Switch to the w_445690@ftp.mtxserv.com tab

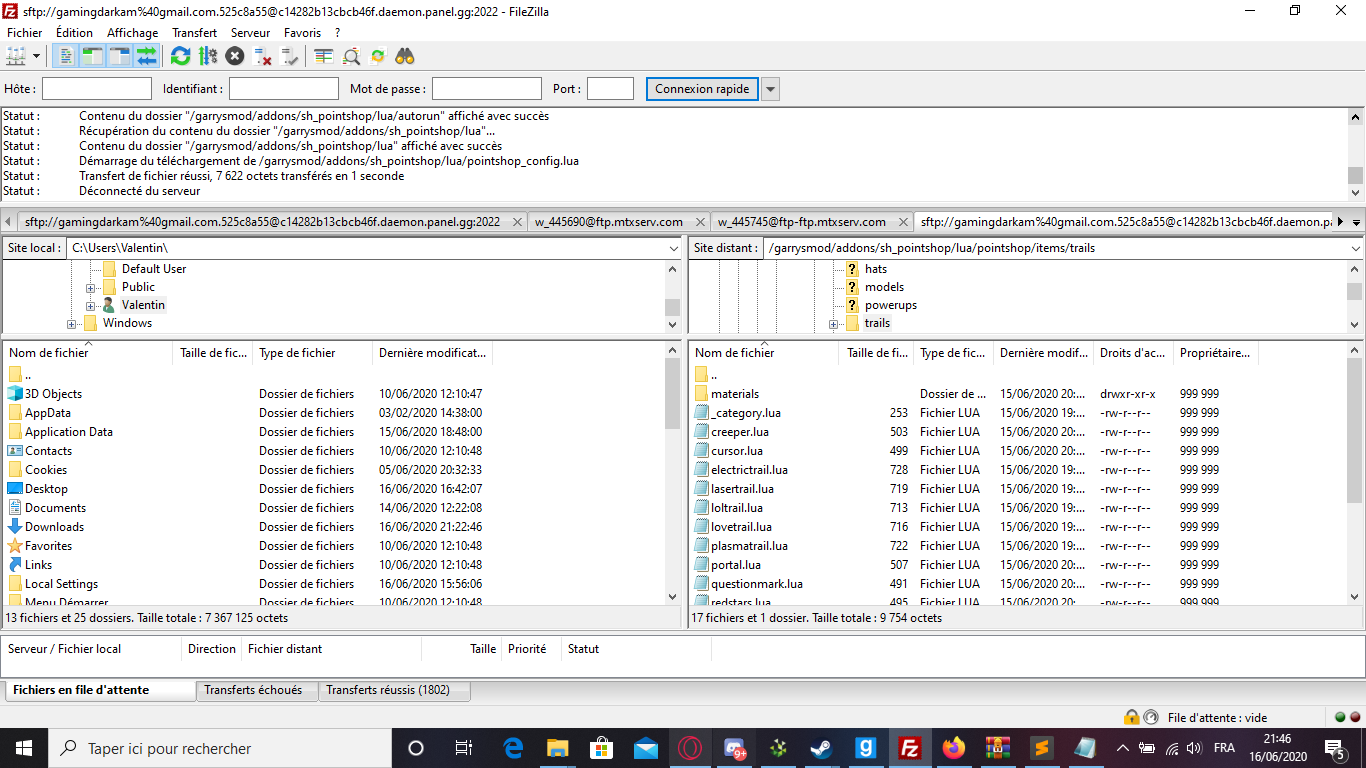point(608,222)
